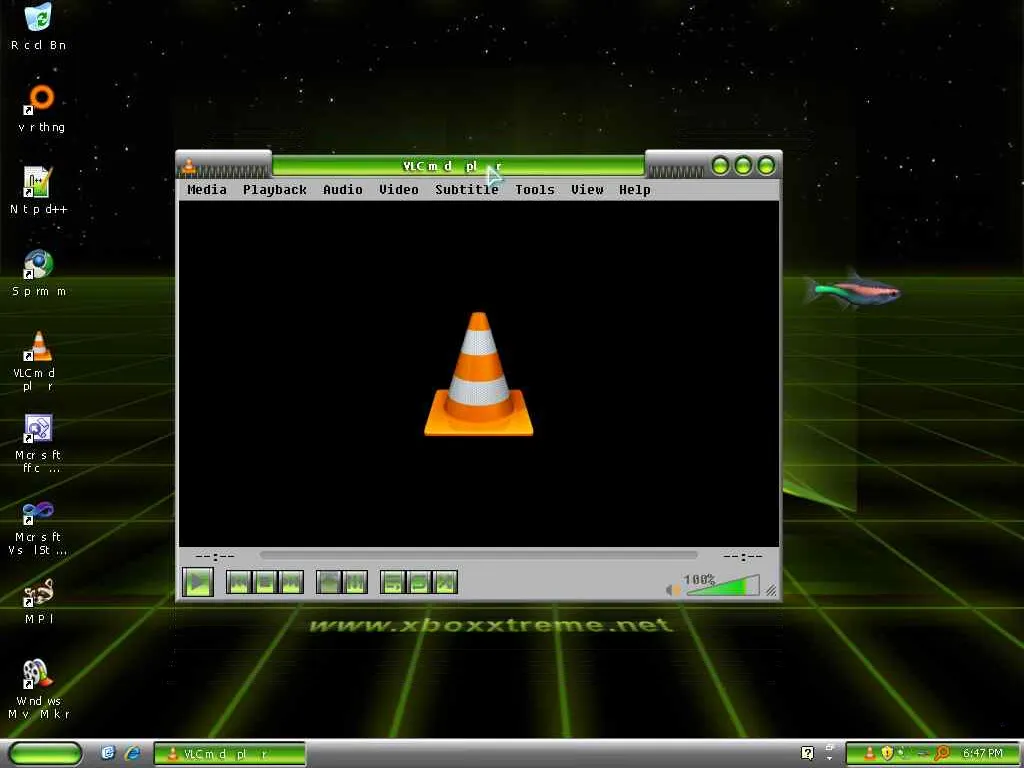Skip to next track in VLC
The height and width of the screenshot is (768, 1024).
[x=291, y=582]
